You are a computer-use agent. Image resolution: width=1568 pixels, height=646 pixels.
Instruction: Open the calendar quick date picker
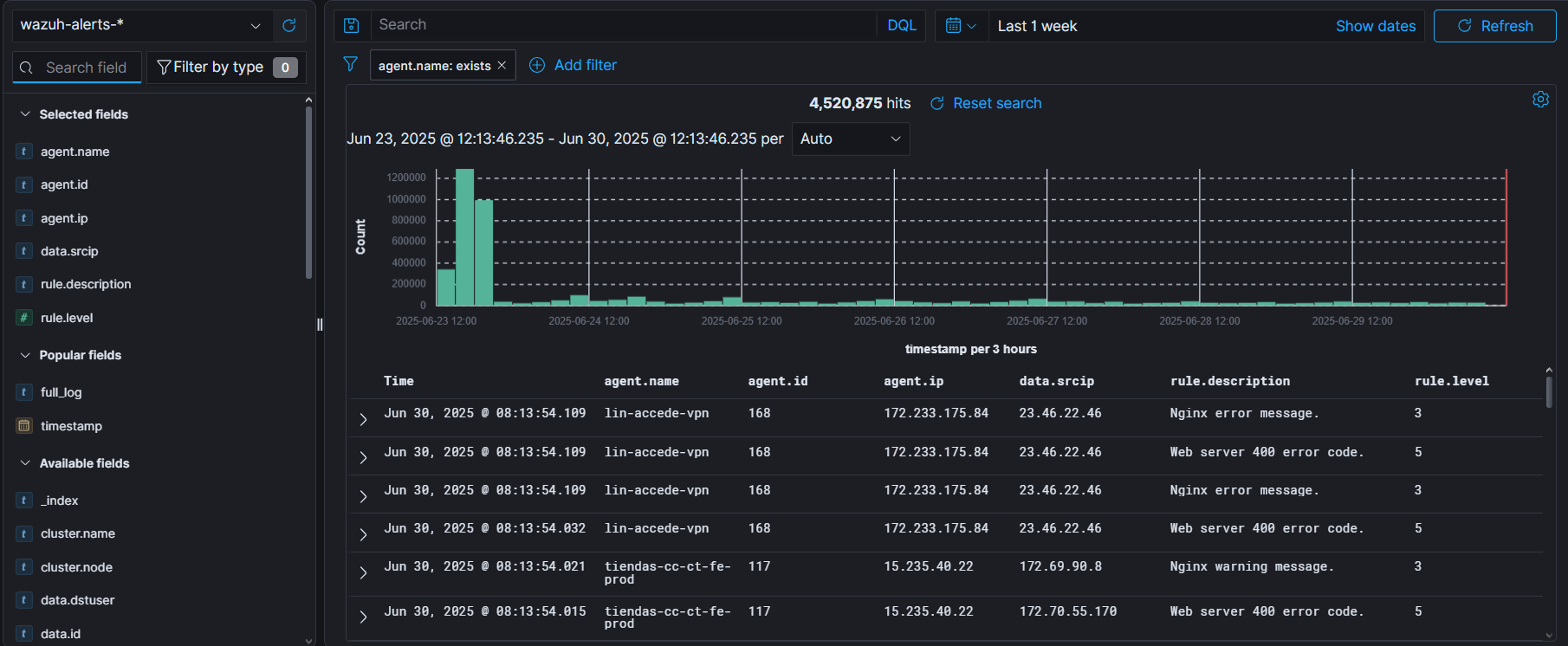(x=960, y=26)
